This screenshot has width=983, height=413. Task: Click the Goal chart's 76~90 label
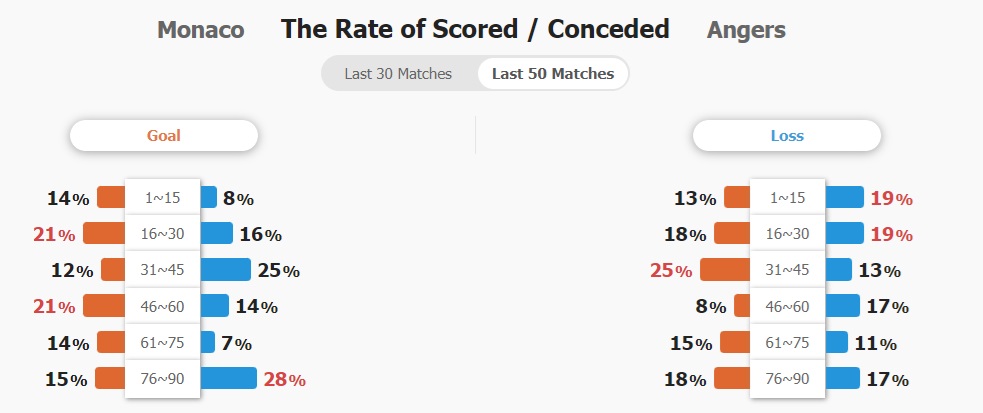(162, 379)
